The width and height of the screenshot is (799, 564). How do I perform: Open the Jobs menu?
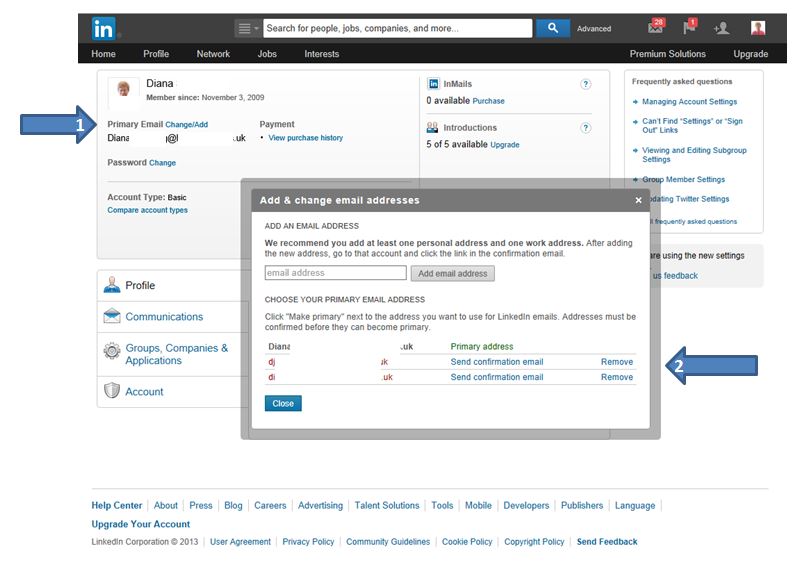[x=267, y=54]
